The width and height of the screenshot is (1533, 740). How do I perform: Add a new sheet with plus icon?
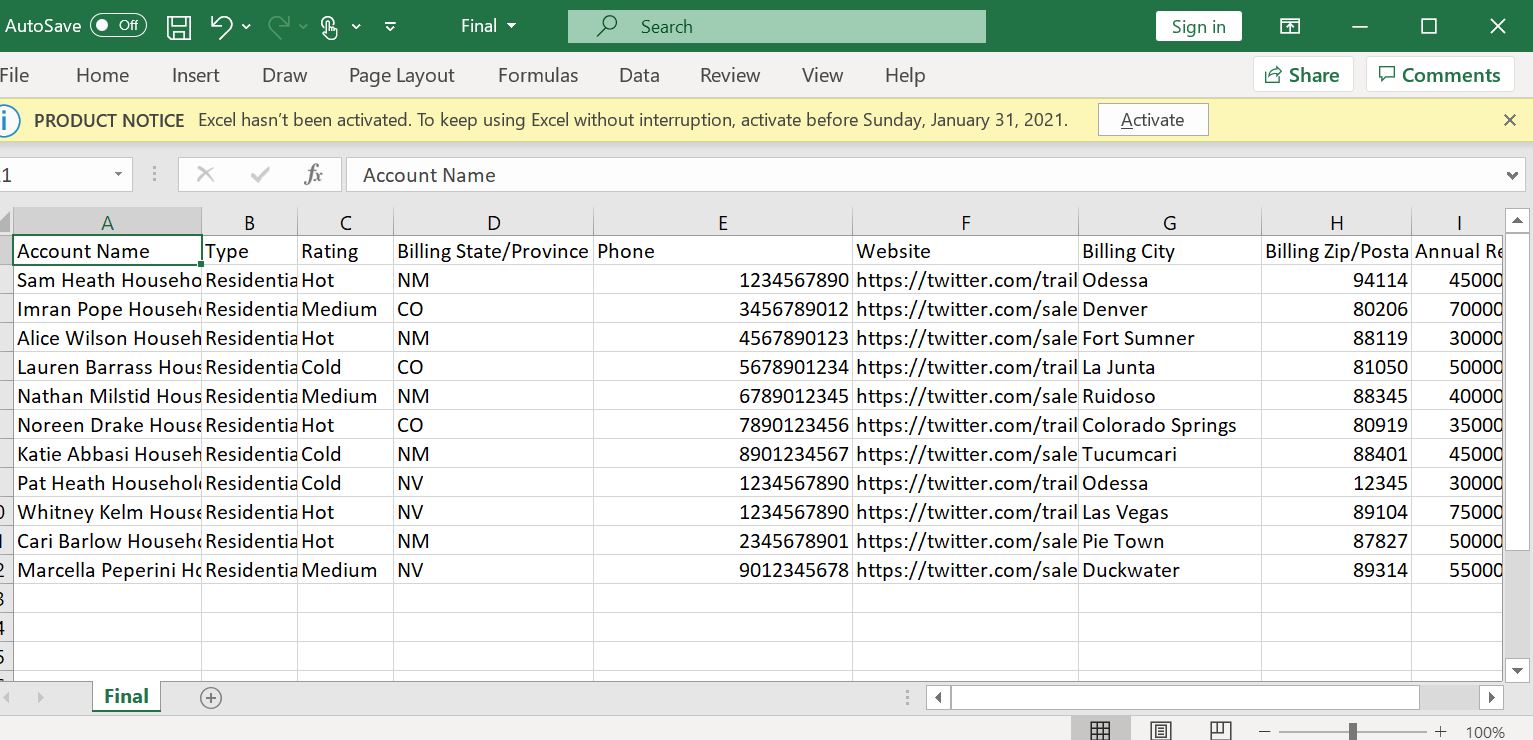[x=210, y=698]
